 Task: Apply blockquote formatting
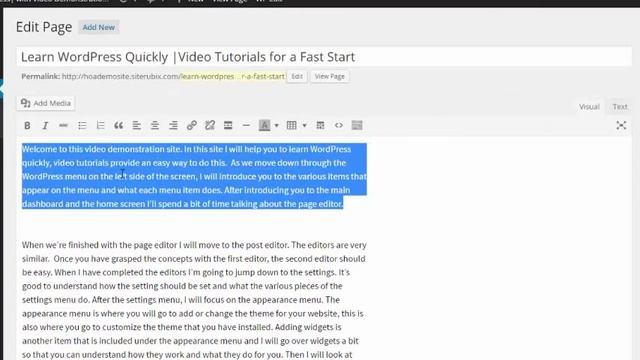click(x=118, y=125)
